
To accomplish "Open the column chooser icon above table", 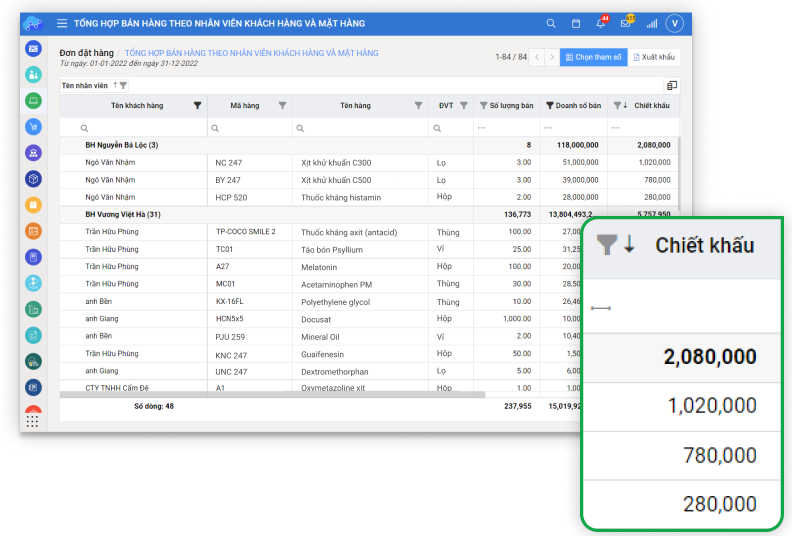I will 672,86.
